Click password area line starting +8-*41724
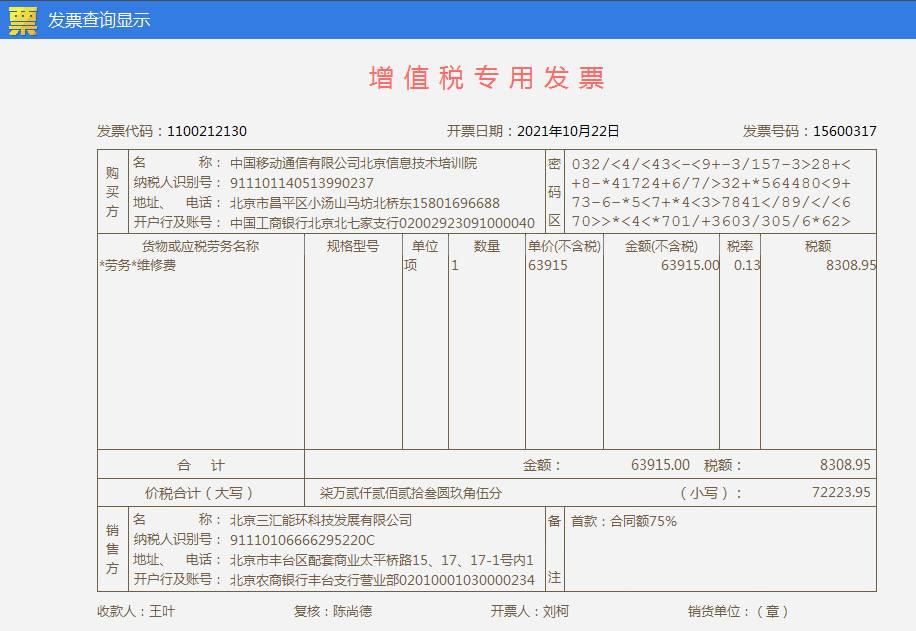916x631 pixels. 711,183
